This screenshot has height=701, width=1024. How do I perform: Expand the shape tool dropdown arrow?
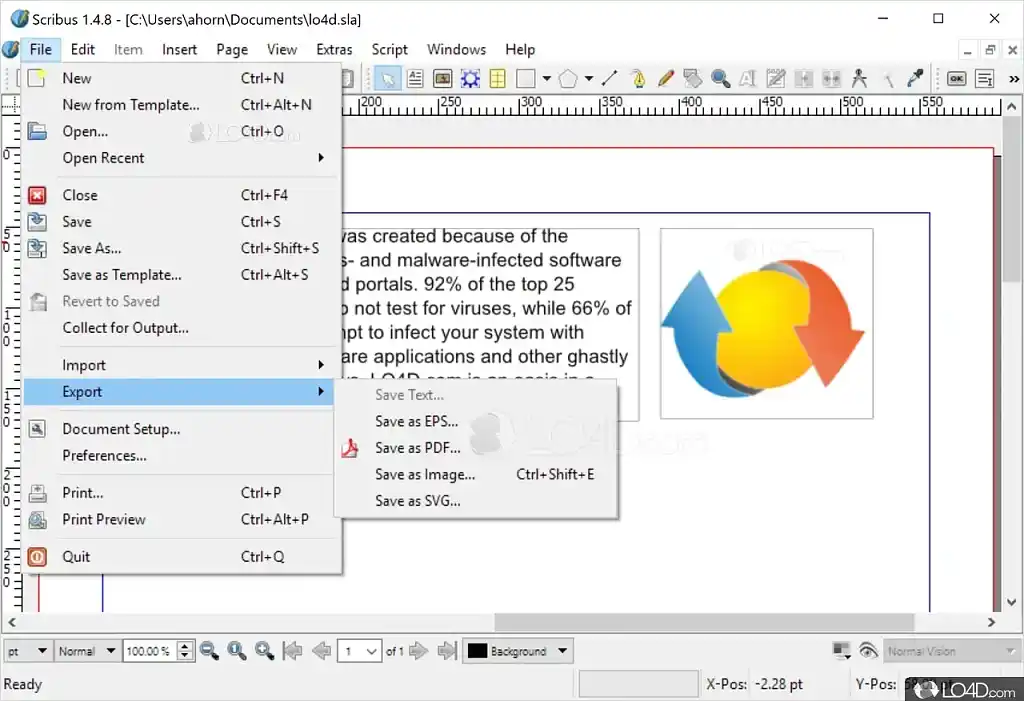pos(547,79)
